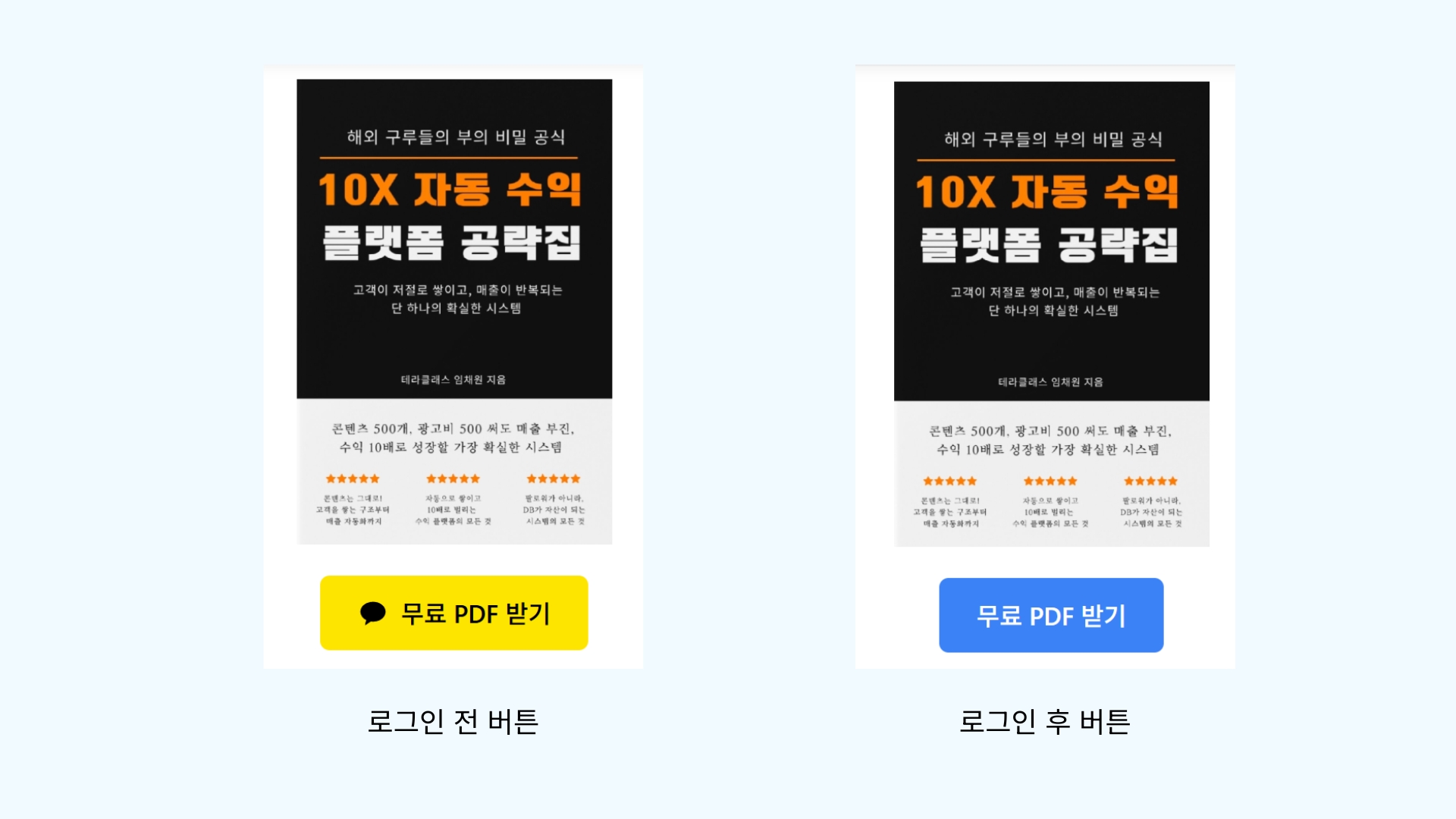
Task: Click right cover's middle five-star rating
Action: [x=1050, y=481]
